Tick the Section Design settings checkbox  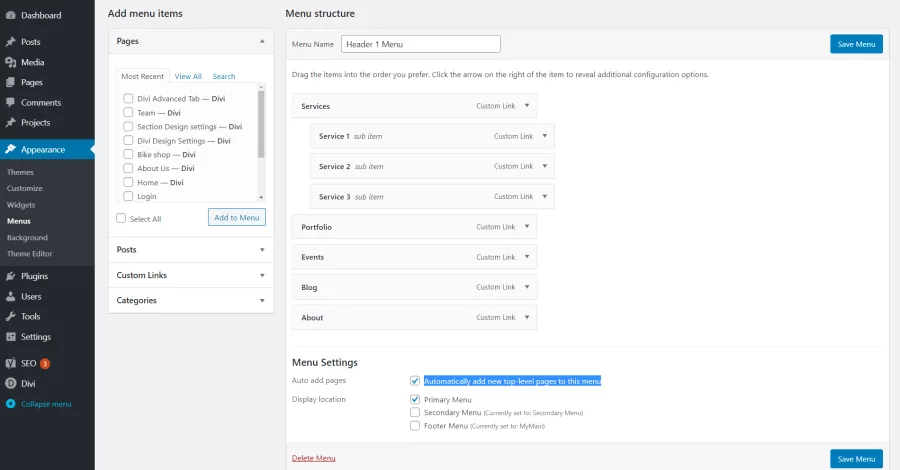(x=128, y=126)
